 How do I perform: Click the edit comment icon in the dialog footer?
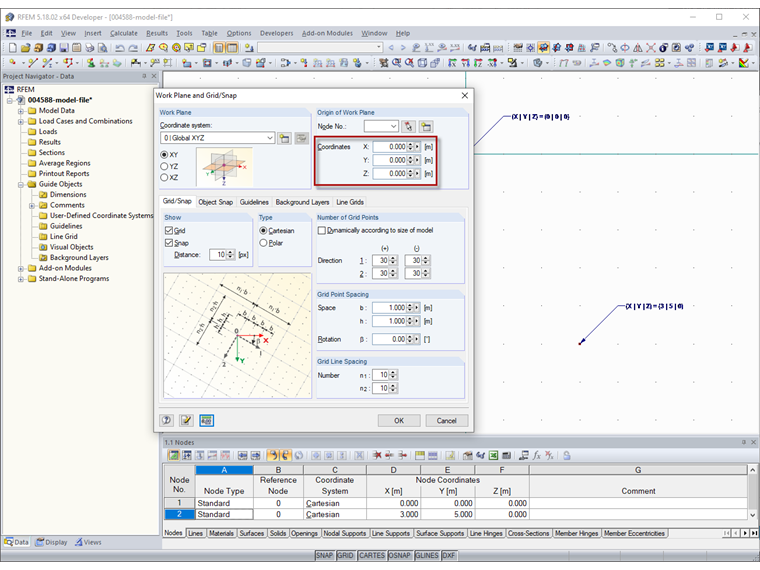187,421
